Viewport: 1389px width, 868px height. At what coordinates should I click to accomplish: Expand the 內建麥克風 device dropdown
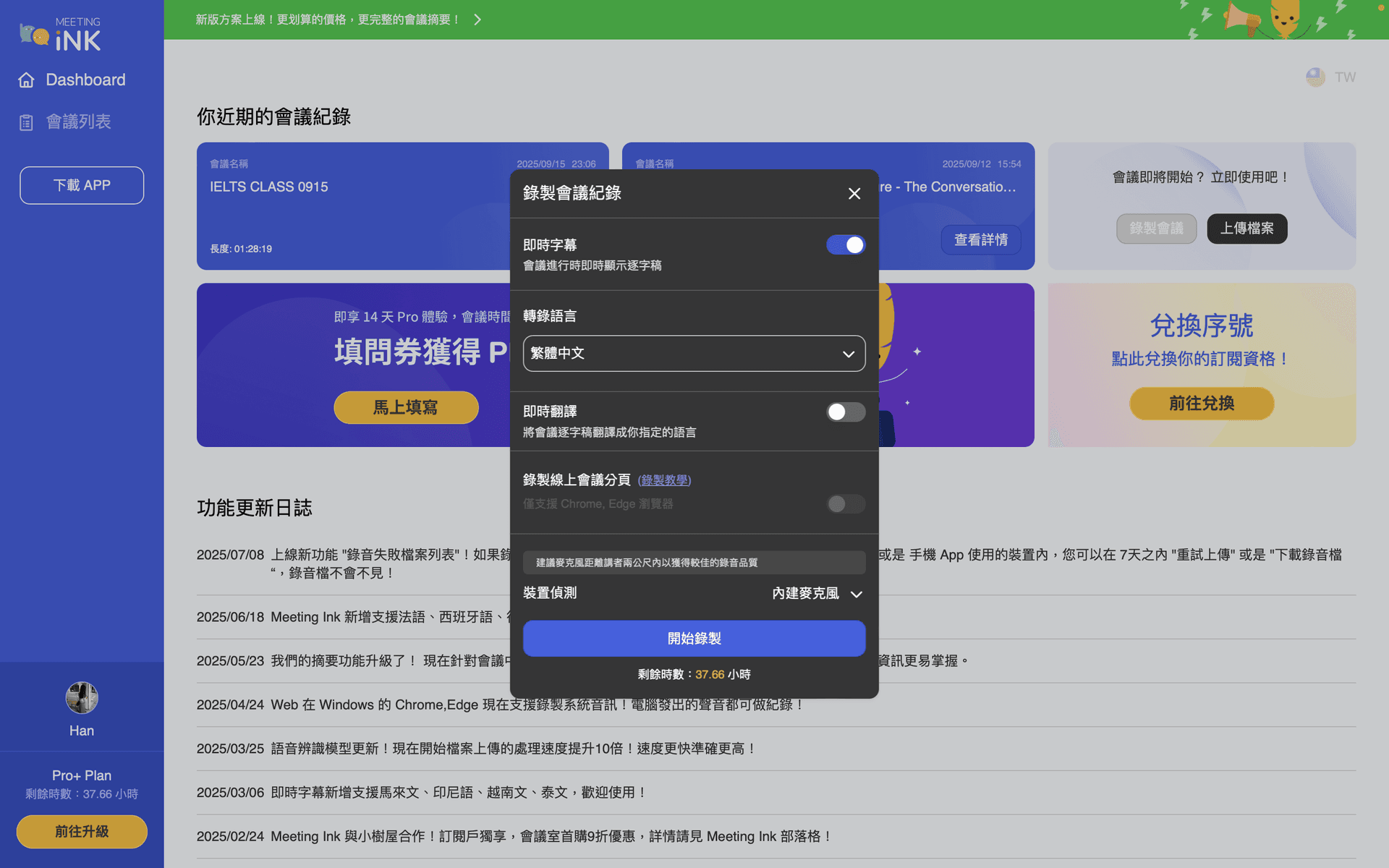[x=817, y=594]
